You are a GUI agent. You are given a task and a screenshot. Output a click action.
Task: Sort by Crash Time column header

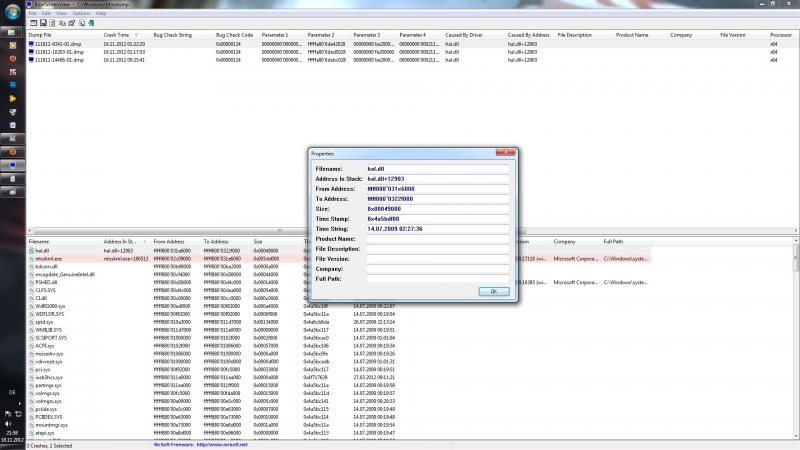tap(116, 35)
